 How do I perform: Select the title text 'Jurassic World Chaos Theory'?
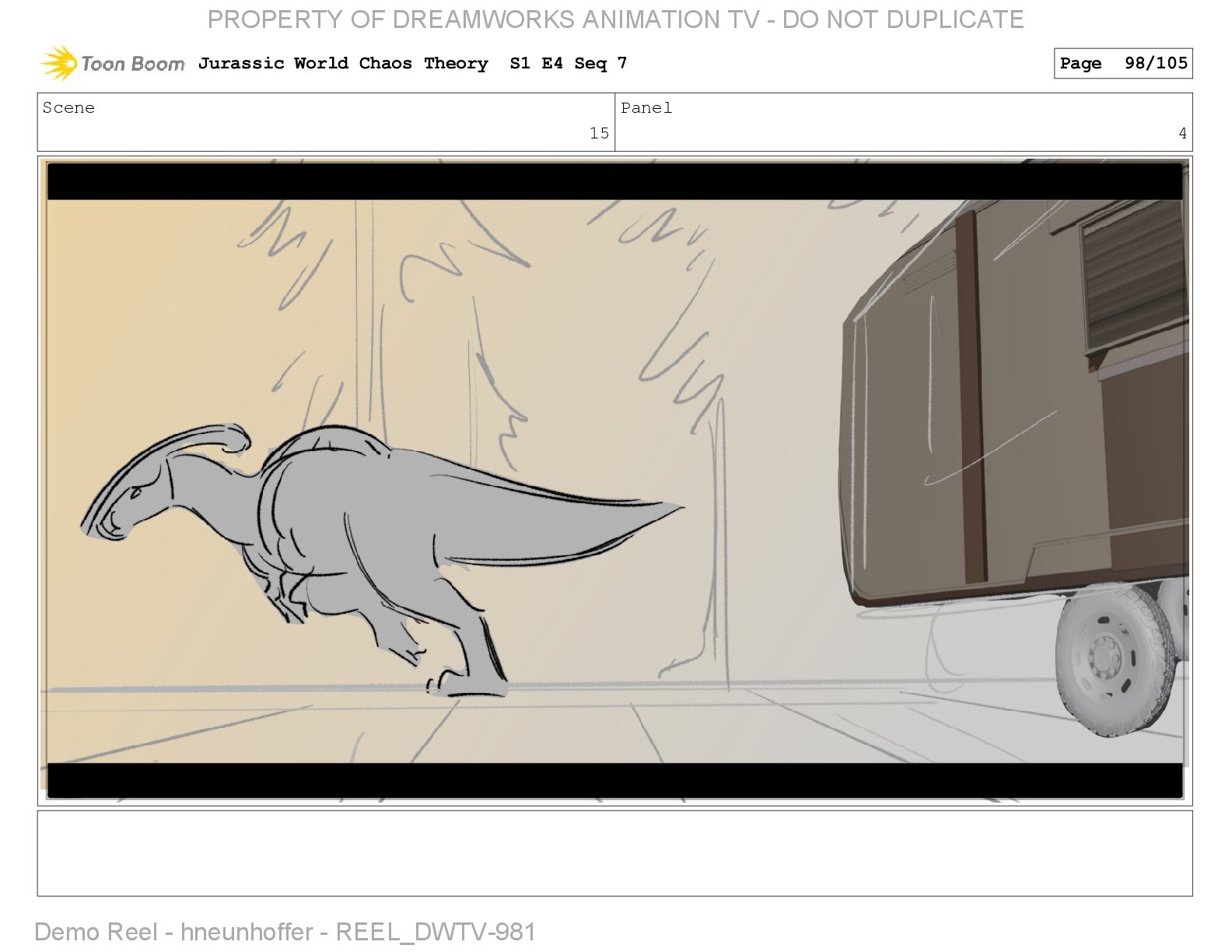pos(343,63)
